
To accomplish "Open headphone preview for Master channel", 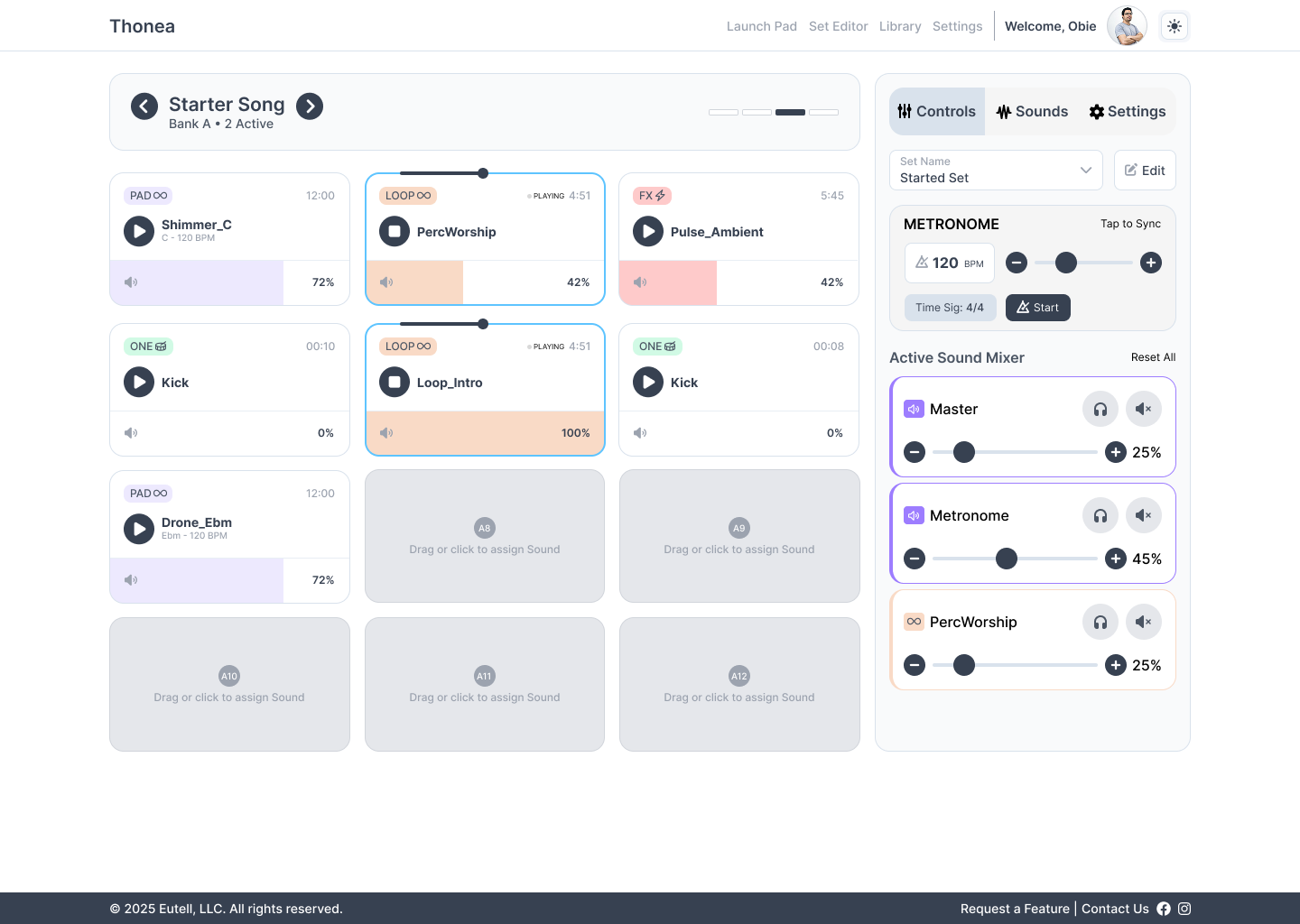I will coord(1100,409).
